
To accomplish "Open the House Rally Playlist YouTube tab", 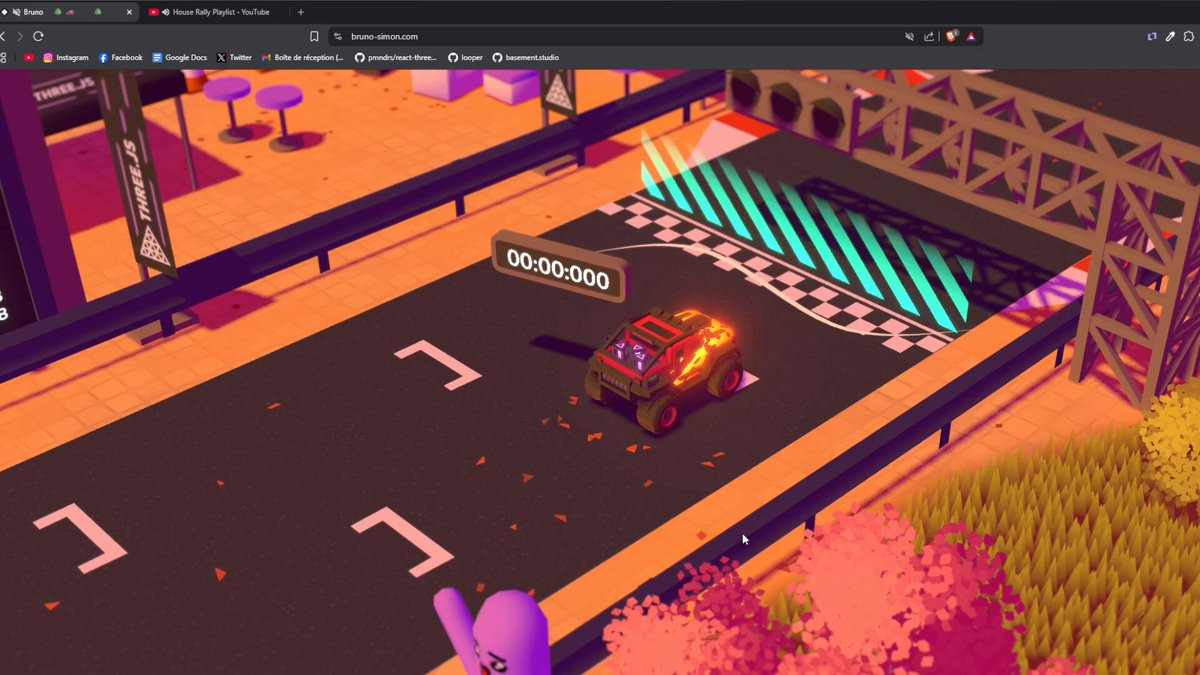I will (214, 12).
